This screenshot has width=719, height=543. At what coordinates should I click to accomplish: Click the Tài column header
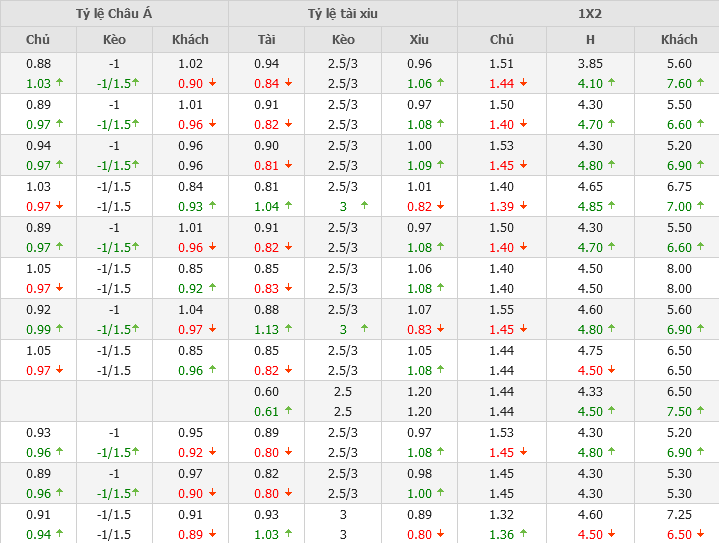[266, 39]
